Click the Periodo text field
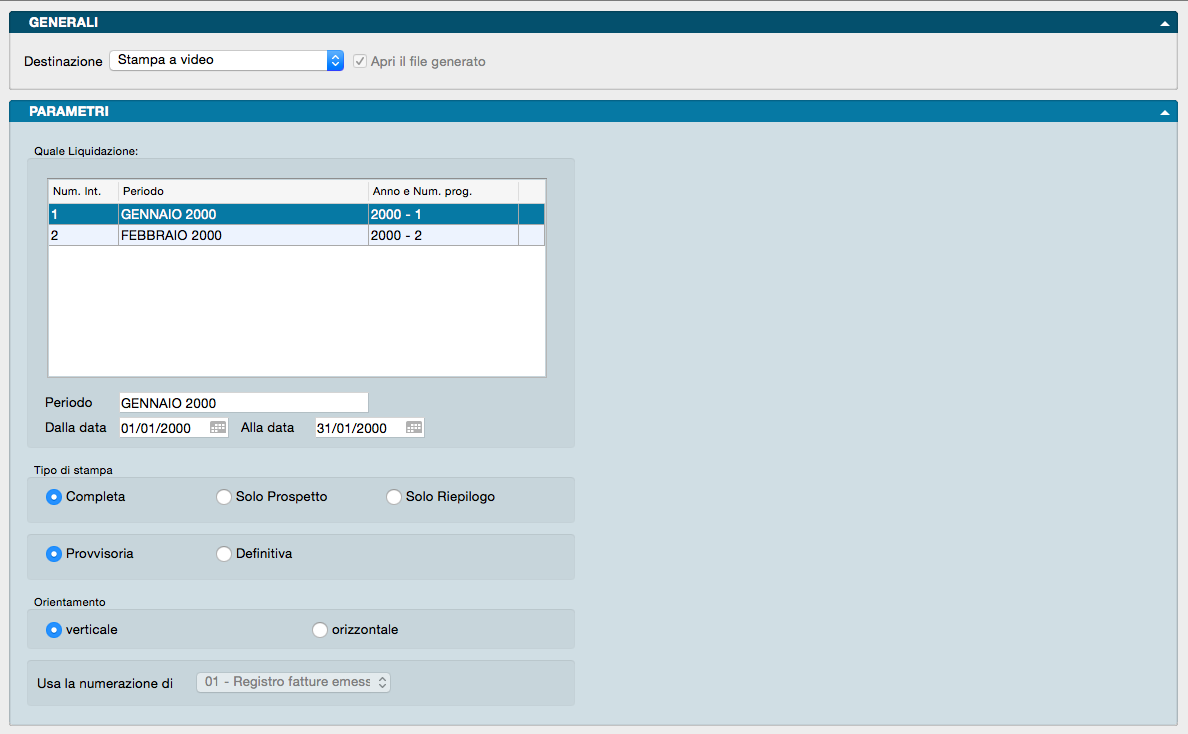Screen dimensions: 1188x734 (243, 403)
